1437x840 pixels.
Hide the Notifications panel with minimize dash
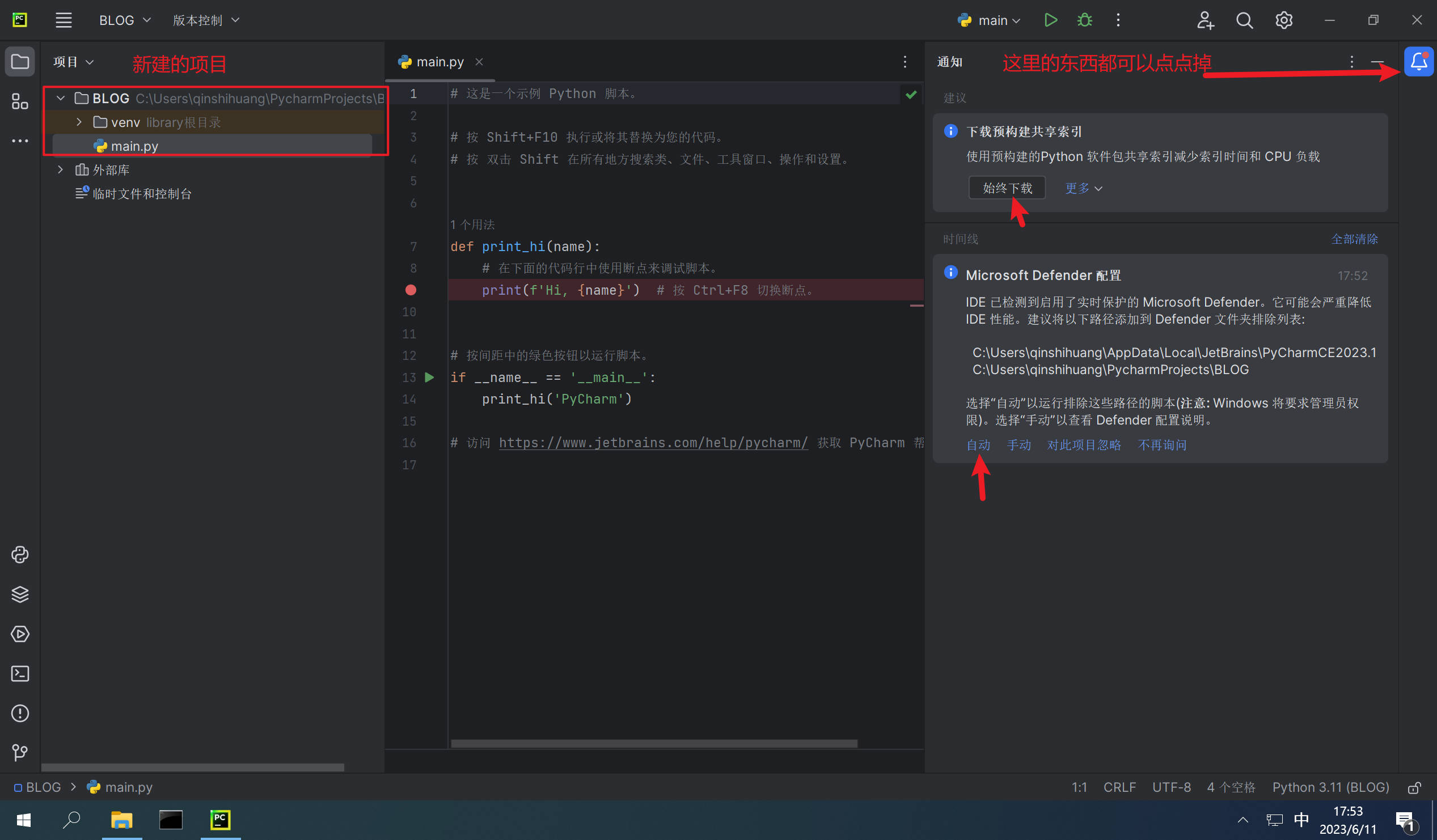tap(1377, 62)
